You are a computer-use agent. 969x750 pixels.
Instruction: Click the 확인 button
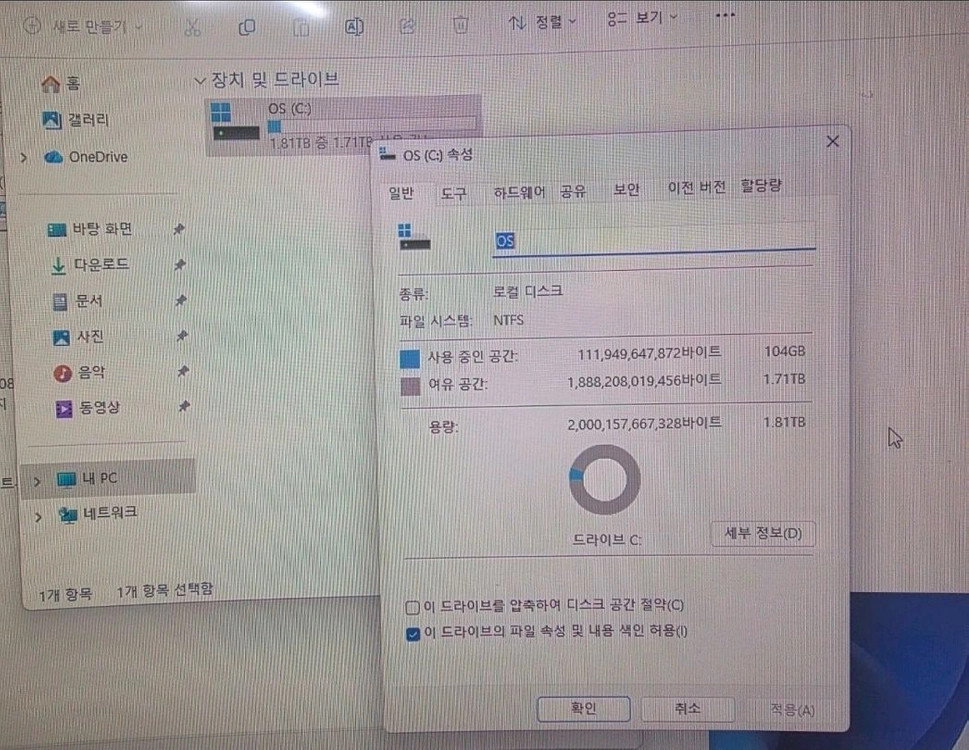pyautogui.click(x=584, y=709)
